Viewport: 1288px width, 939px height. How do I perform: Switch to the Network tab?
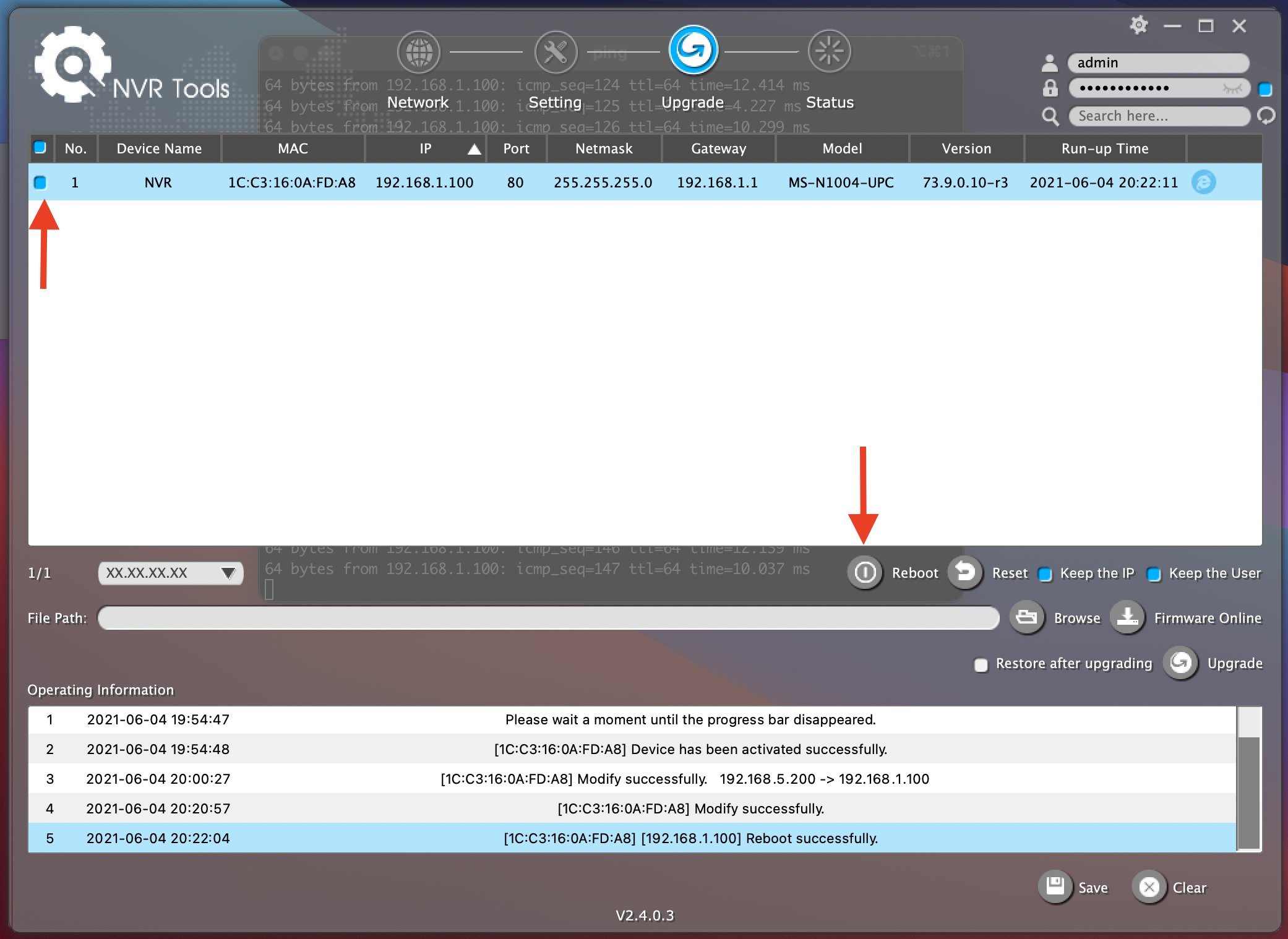point(419,52)
